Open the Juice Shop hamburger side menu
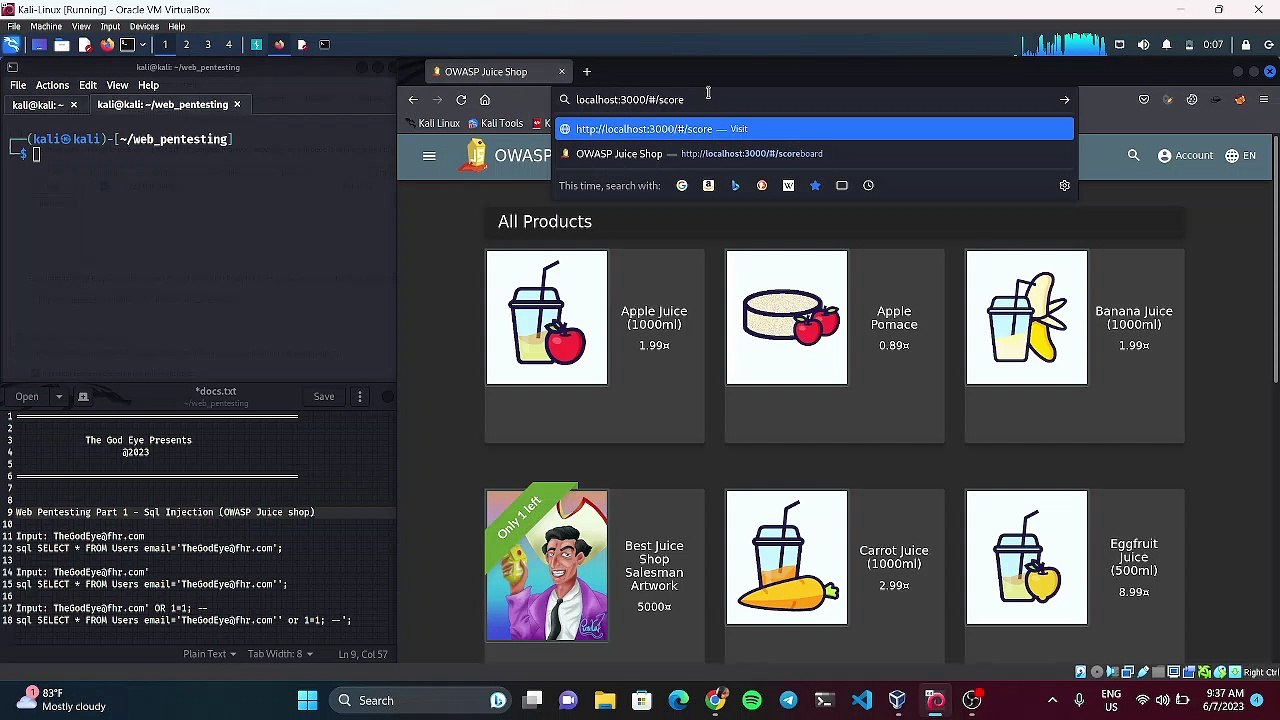The width and height of the screenshot is (1280, 720). (x=429, y=156)
